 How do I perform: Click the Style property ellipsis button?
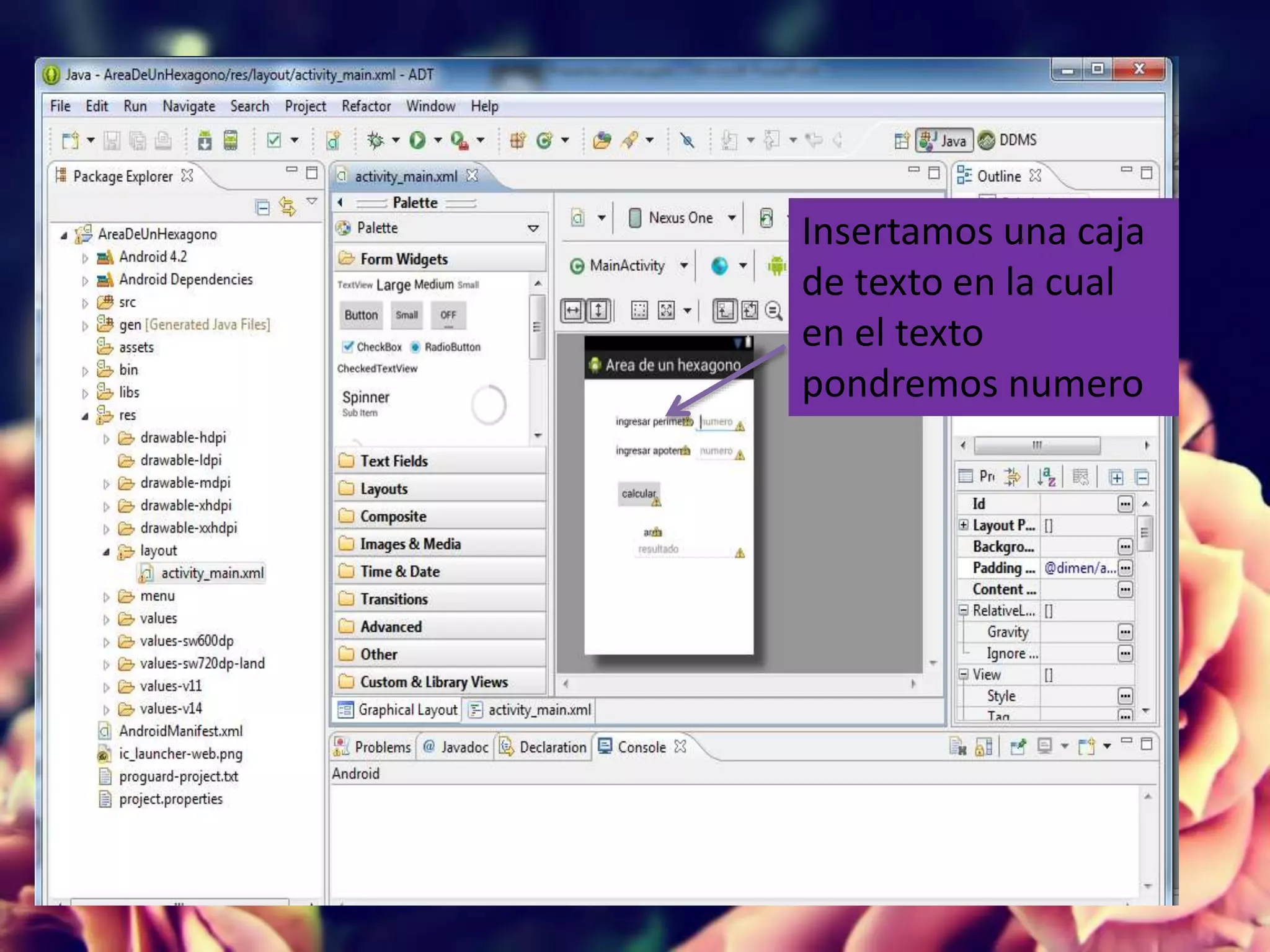[1125, 696]
